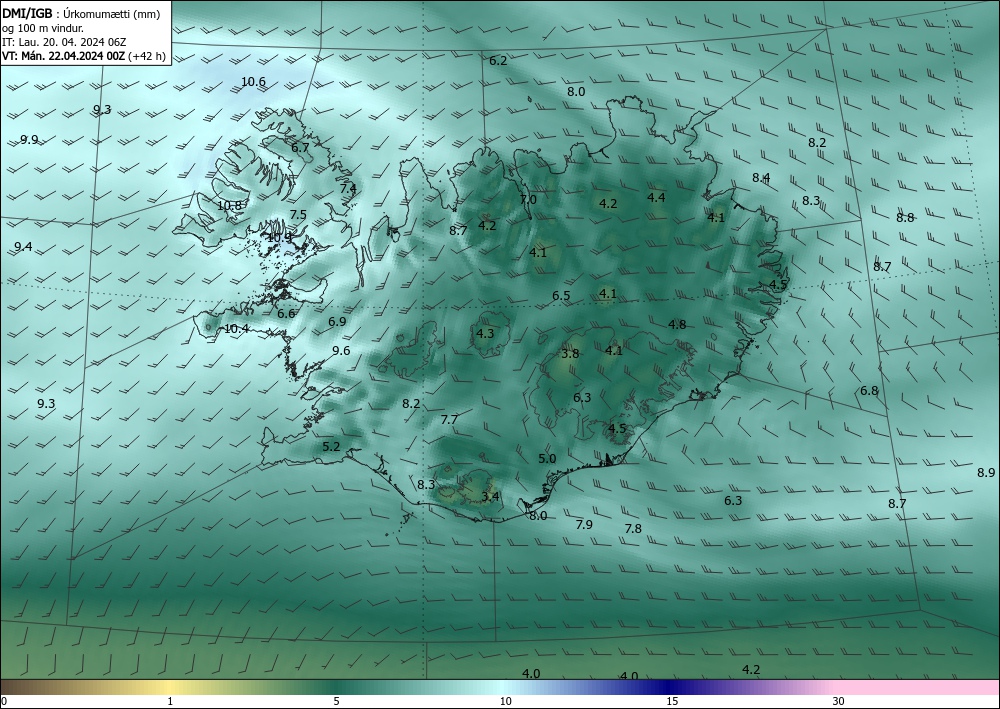This screenshot has width=1000, height=709.
Task: Click the 7.9 map value
Action: point(584,525)
